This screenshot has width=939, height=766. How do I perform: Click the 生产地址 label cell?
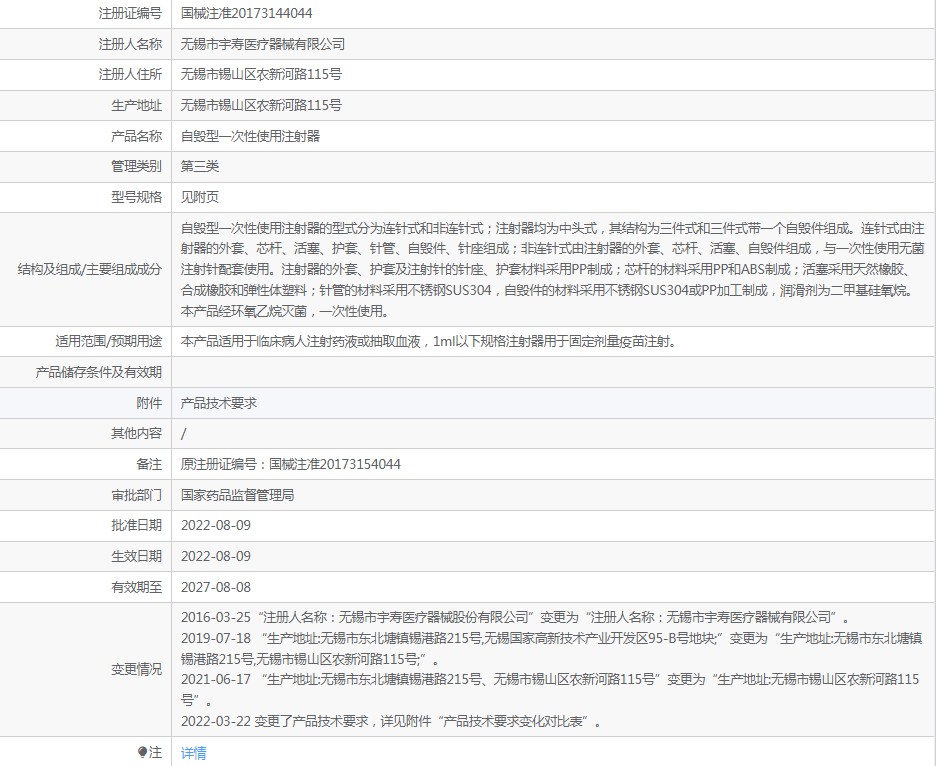86,105
